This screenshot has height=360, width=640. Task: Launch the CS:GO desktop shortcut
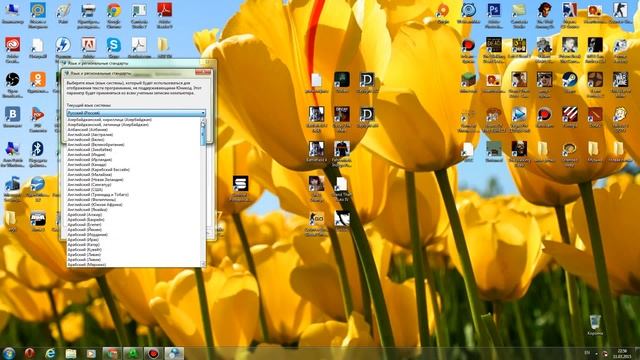click(316, 219)
